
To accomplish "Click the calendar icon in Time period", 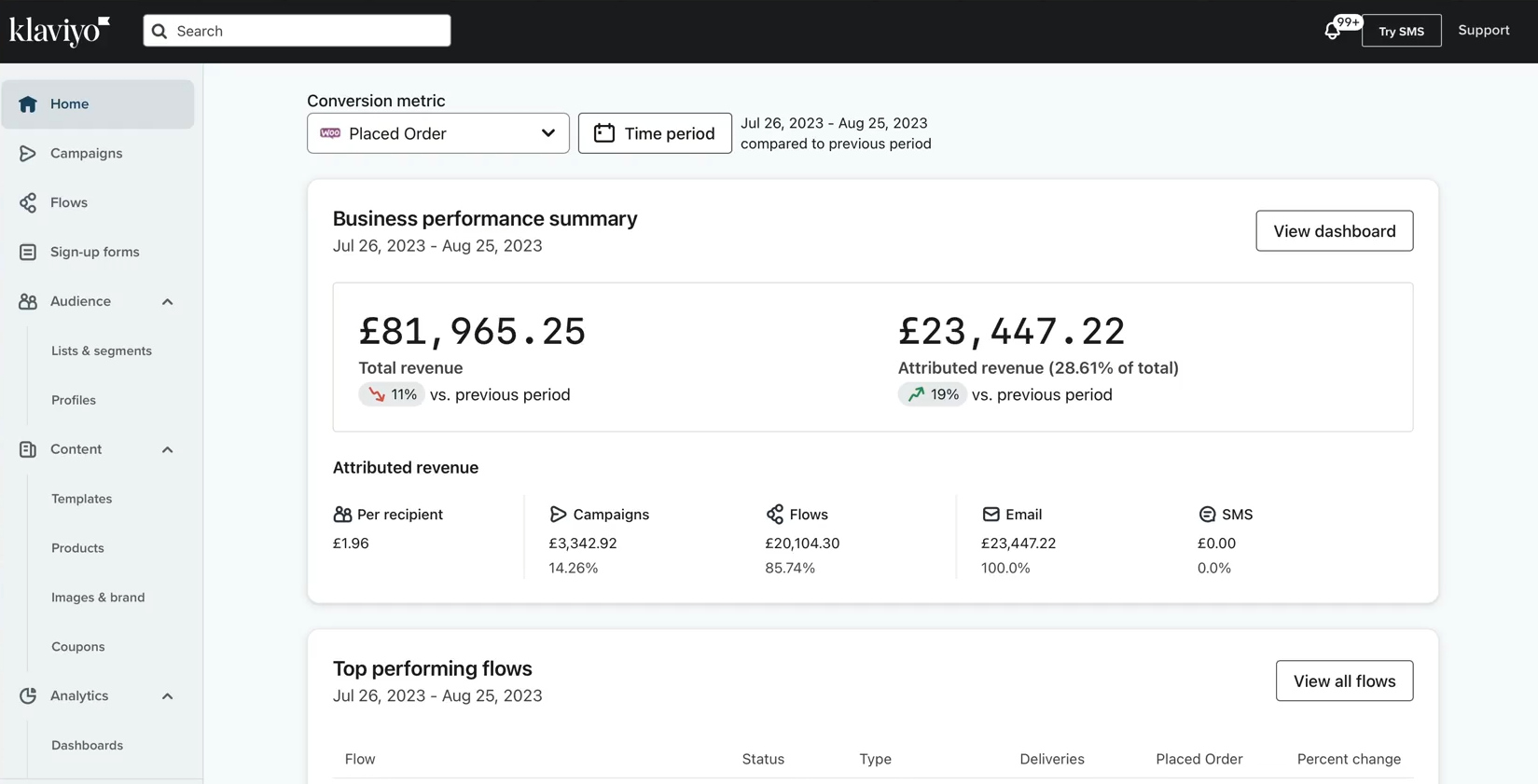I will 604,133.
